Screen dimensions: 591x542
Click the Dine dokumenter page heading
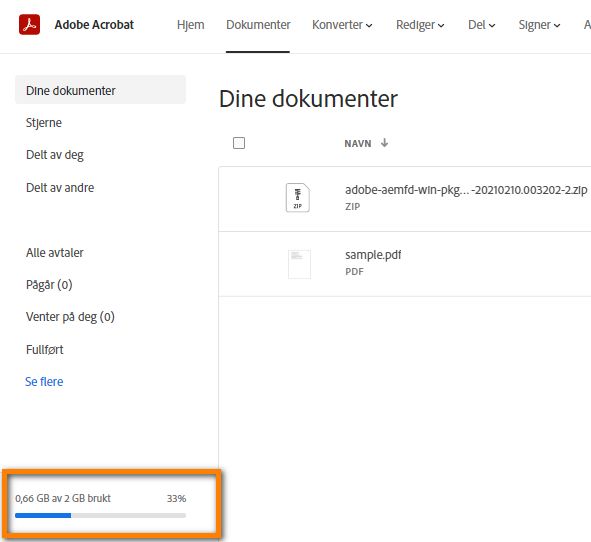(x=308, y=99)
